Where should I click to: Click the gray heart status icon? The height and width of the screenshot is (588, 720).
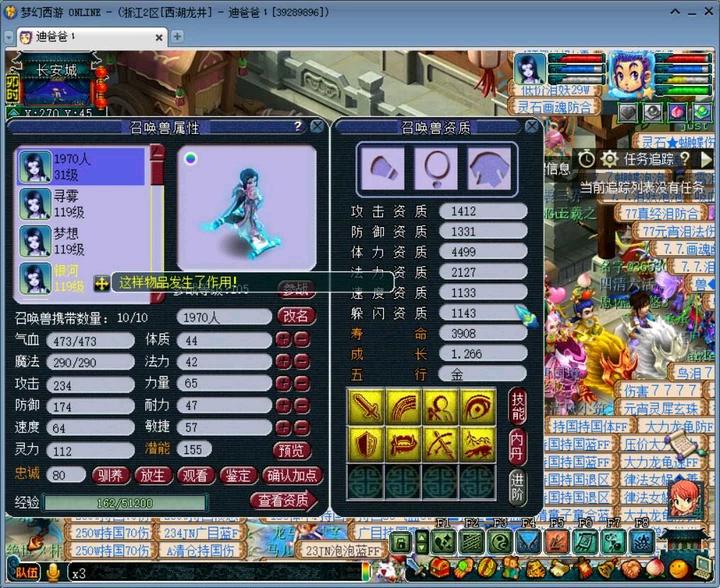pyautogui.click(x=629, y=112)
